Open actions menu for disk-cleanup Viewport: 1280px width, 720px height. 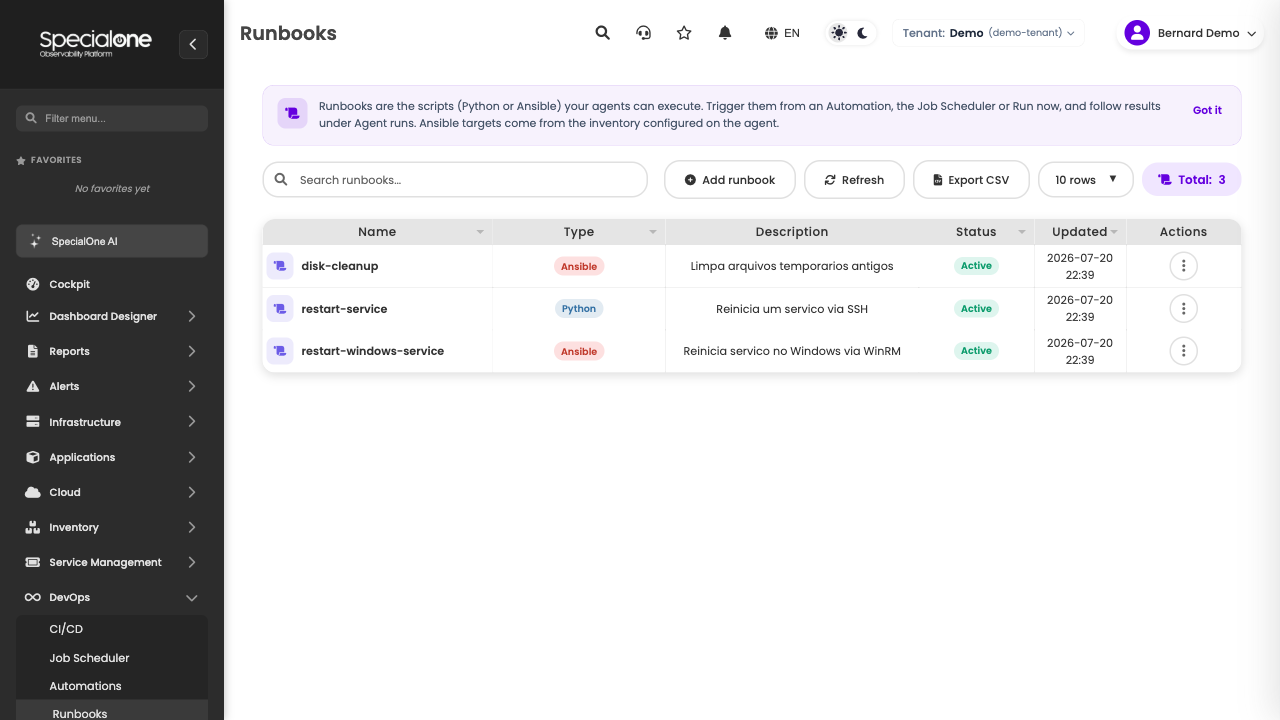tap(1183, 266)
